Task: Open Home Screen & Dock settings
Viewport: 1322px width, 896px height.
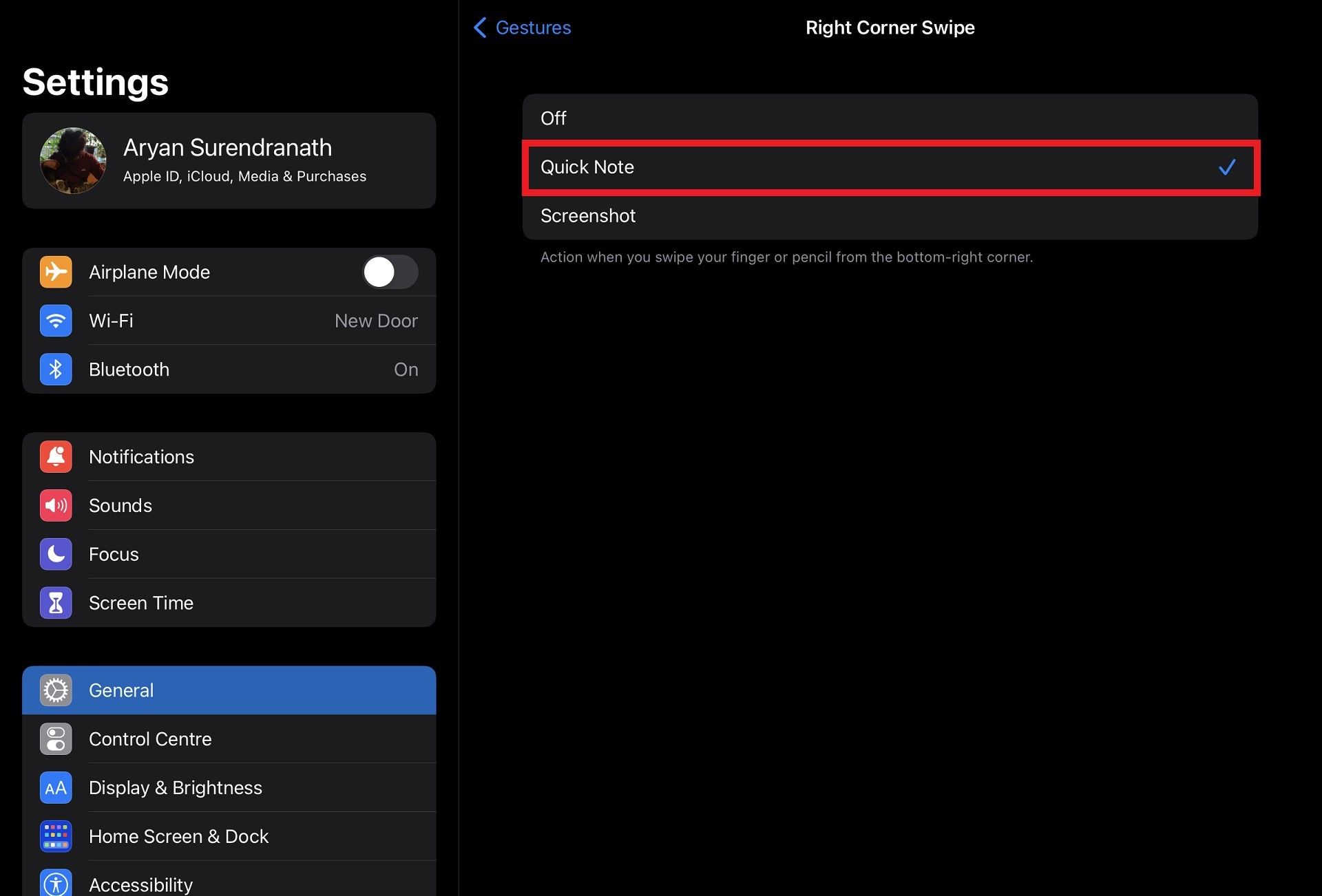Action: (x=229, y=838)
